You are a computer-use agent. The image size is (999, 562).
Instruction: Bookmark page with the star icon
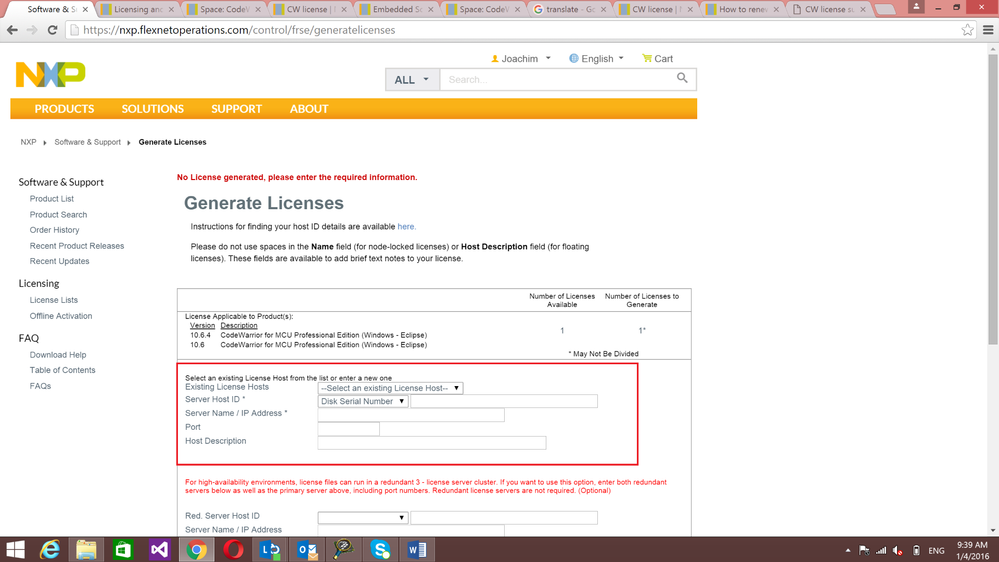(x=967, y=30)
